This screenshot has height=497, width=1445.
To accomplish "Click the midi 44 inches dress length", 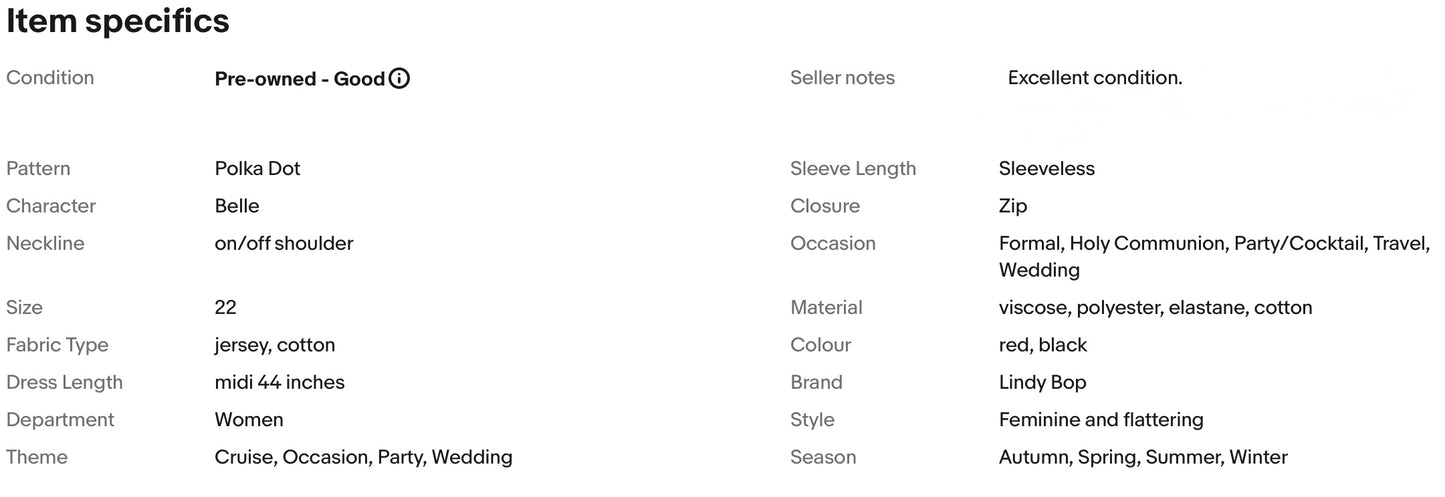I will 279,382.
